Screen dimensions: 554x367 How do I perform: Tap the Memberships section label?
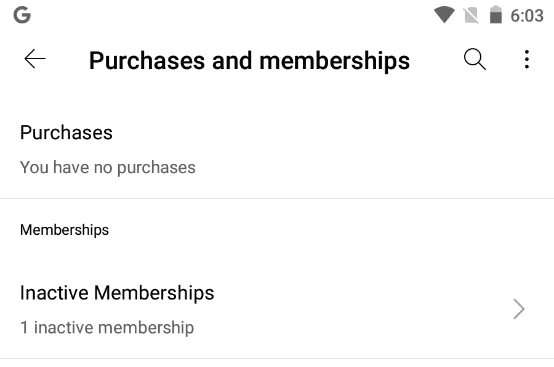[64, 230]
